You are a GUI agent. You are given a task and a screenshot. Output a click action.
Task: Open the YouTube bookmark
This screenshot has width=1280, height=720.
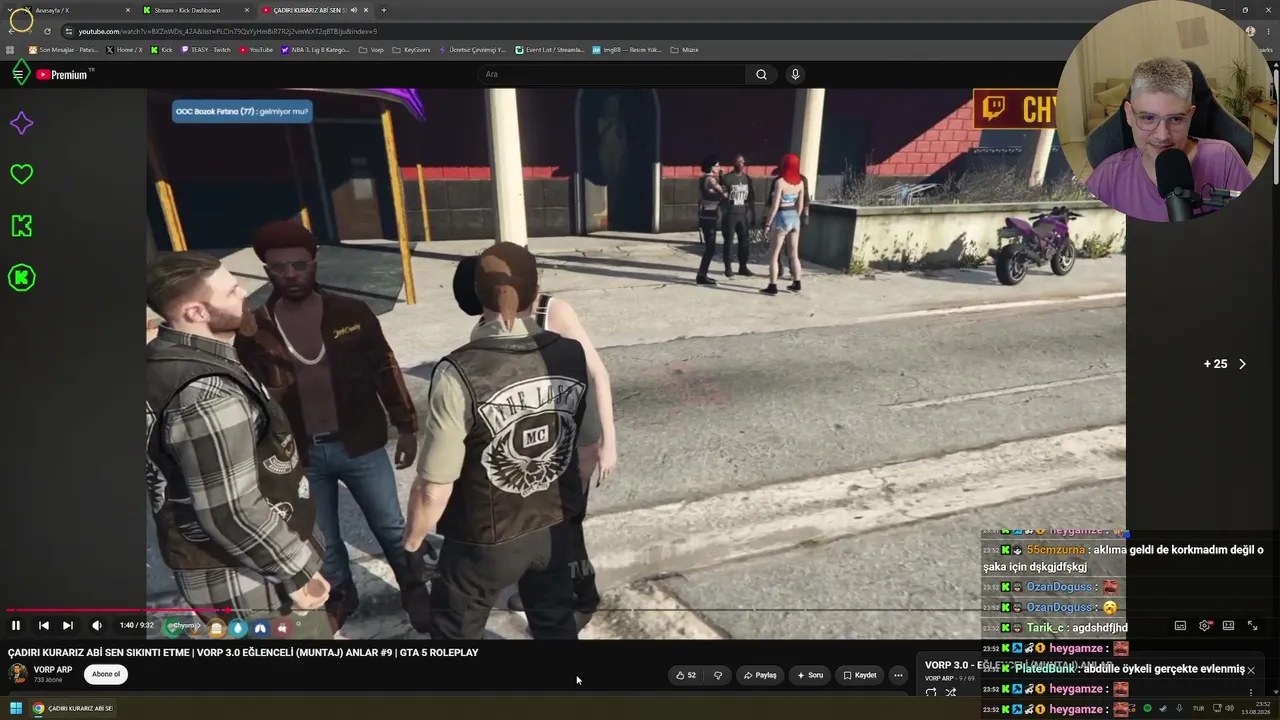(256, 50)
